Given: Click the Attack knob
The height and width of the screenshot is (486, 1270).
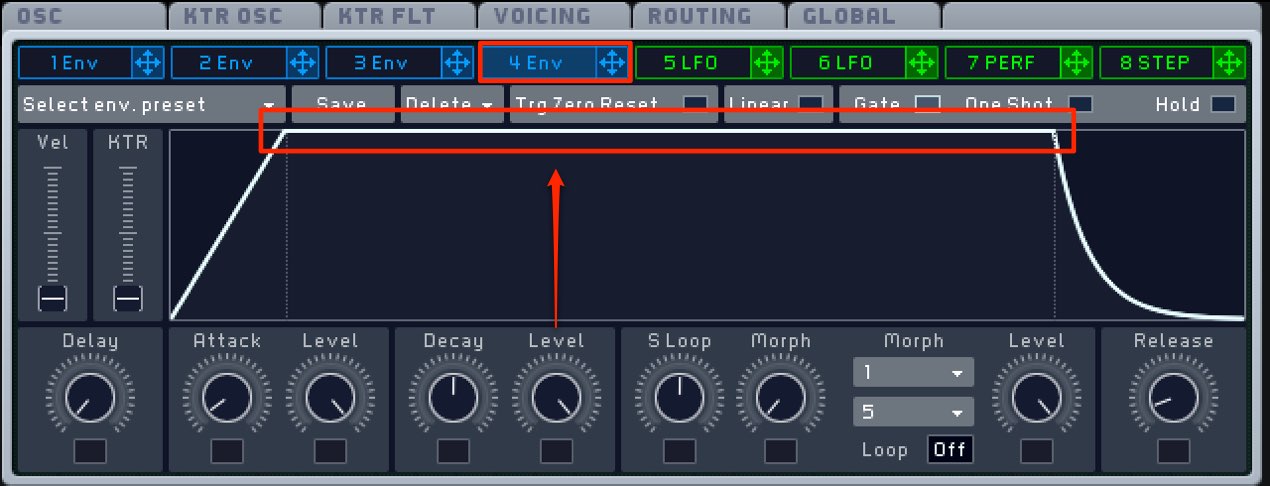Looking at the screenshot, I should coord(226,400).
